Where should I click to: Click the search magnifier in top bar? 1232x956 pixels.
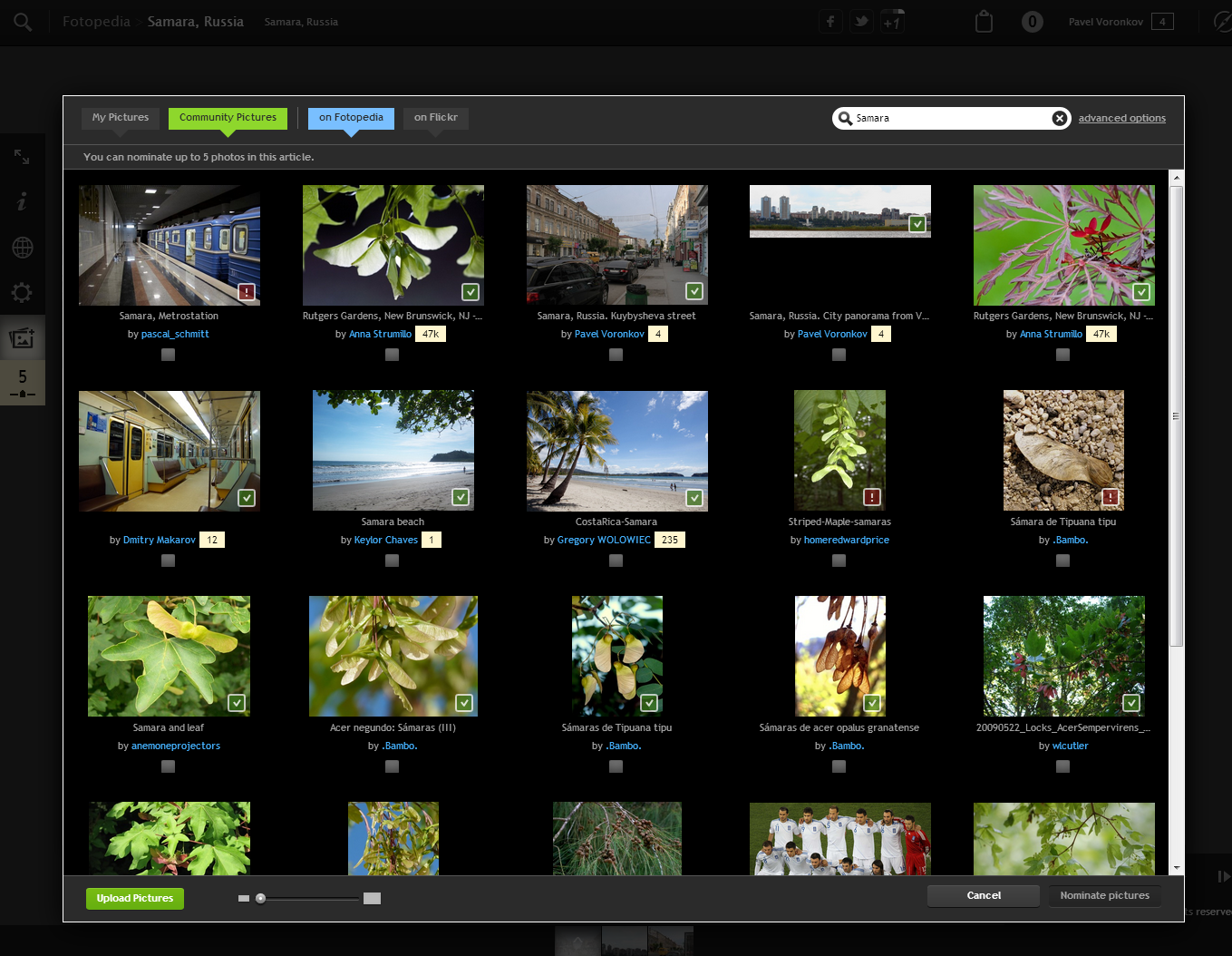pyautogui.click(x=23, y=22)
